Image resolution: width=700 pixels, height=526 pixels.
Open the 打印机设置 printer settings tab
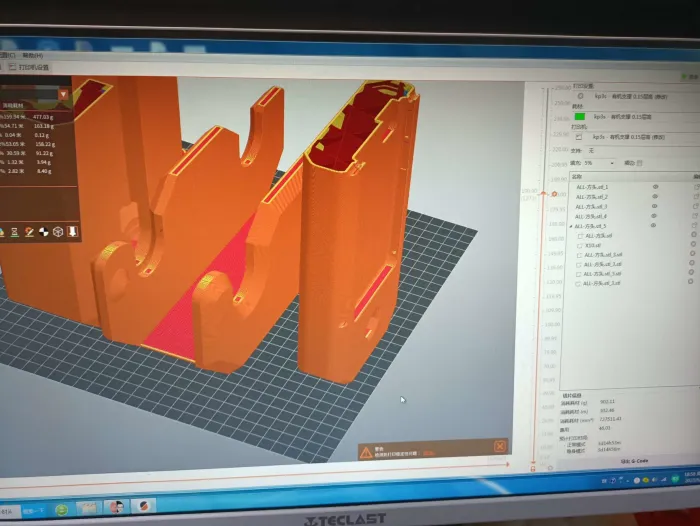coord(37,67)
